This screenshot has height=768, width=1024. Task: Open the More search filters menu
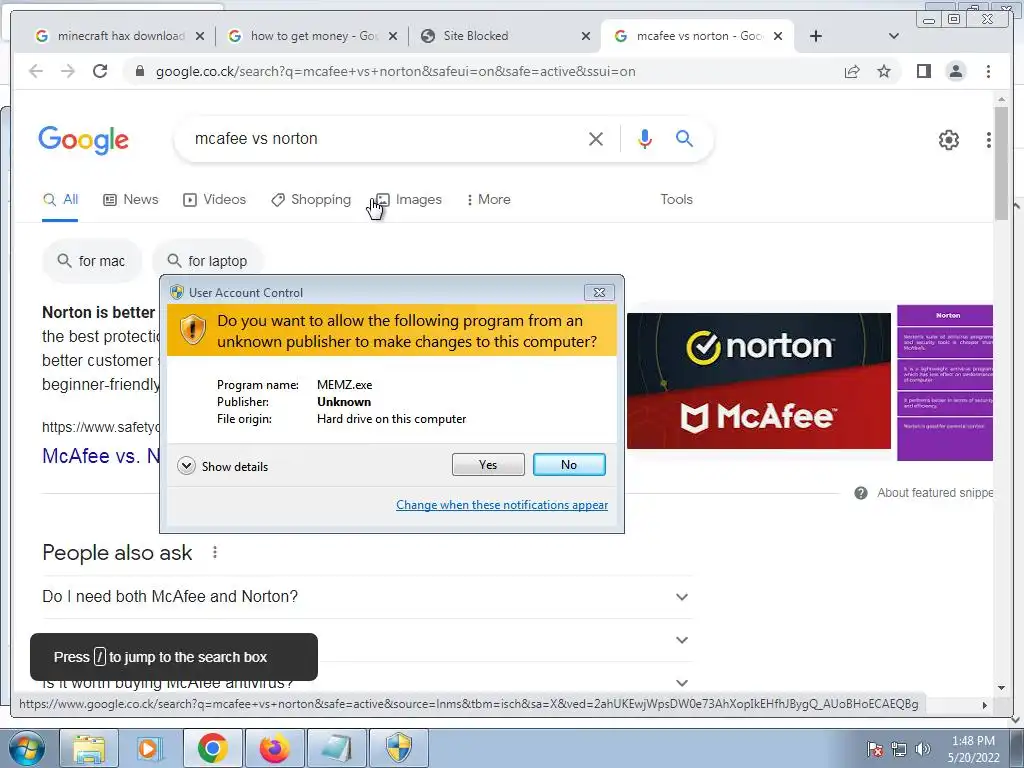pos(488,199)
